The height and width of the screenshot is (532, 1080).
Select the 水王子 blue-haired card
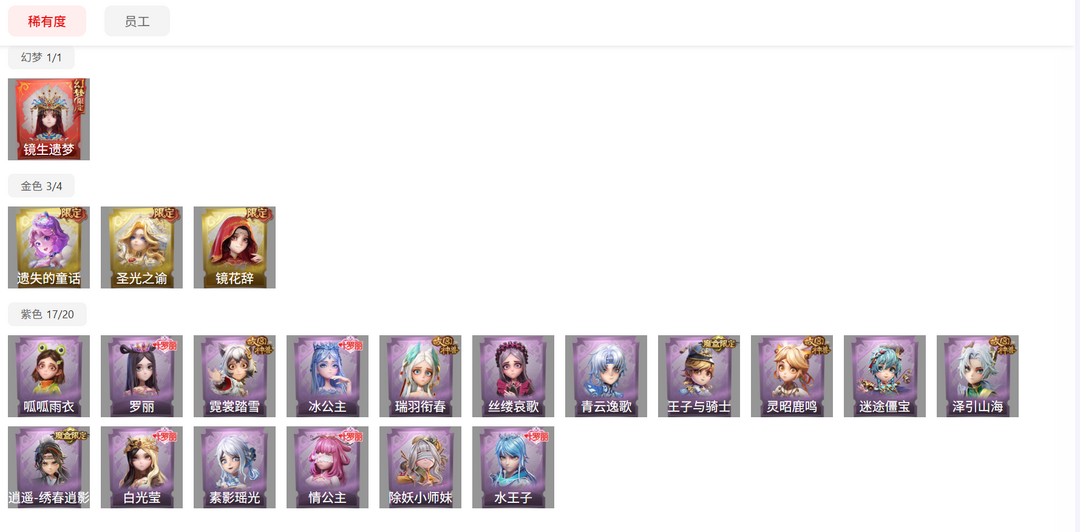click(x=513, y=467)
